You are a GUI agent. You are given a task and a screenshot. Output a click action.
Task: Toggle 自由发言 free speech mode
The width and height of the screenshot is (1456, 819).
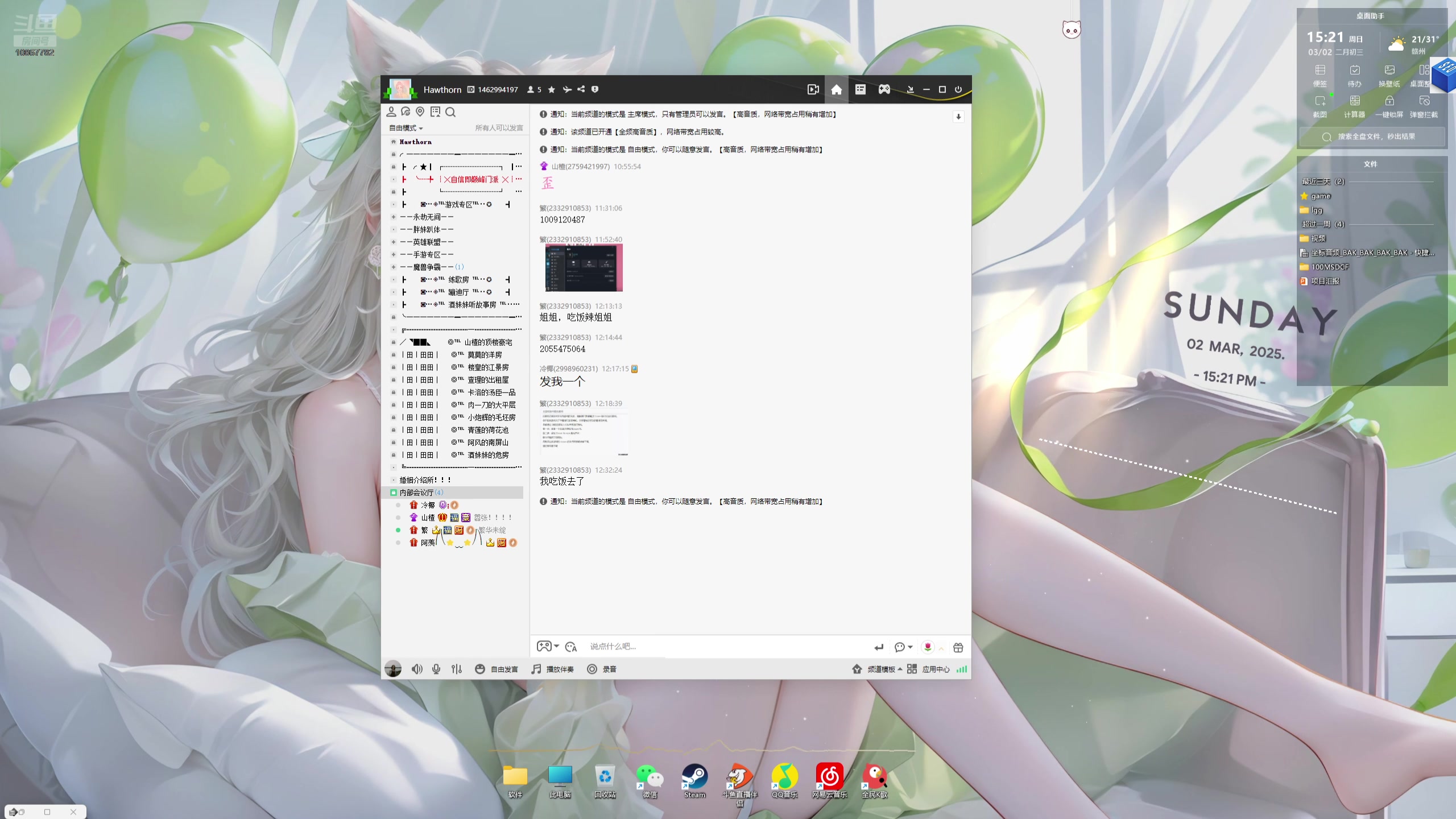click(497, 669)
